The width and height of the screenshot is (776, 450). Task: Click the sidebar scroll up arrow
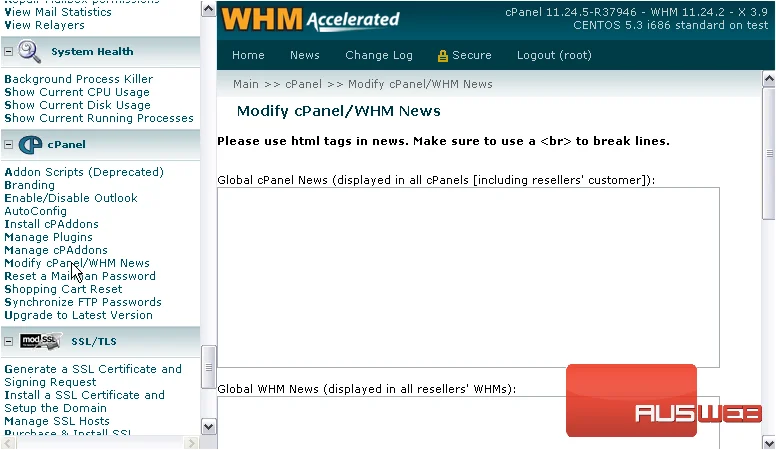[x=208, y=9]
